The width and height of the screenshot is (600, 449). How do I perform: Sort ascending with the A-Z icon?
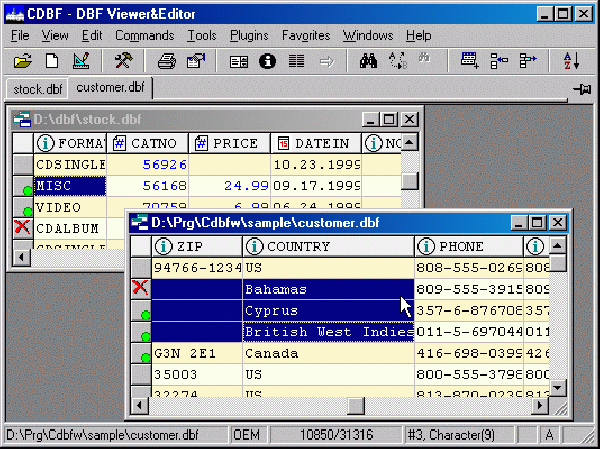[x=572, y=61]
